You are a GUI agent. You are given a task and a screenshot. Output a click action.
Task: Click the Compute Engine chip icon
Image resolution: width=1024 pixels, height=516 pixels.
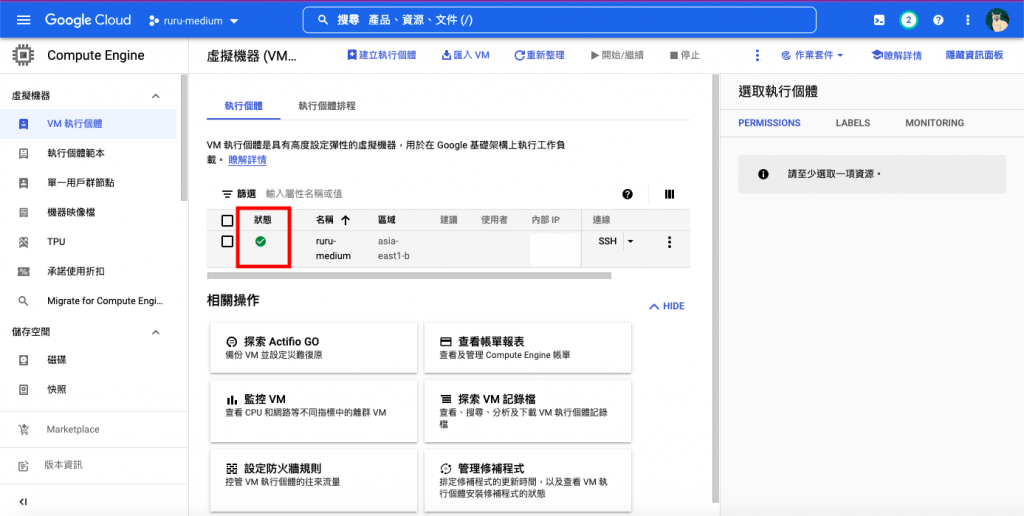[24, 56]
